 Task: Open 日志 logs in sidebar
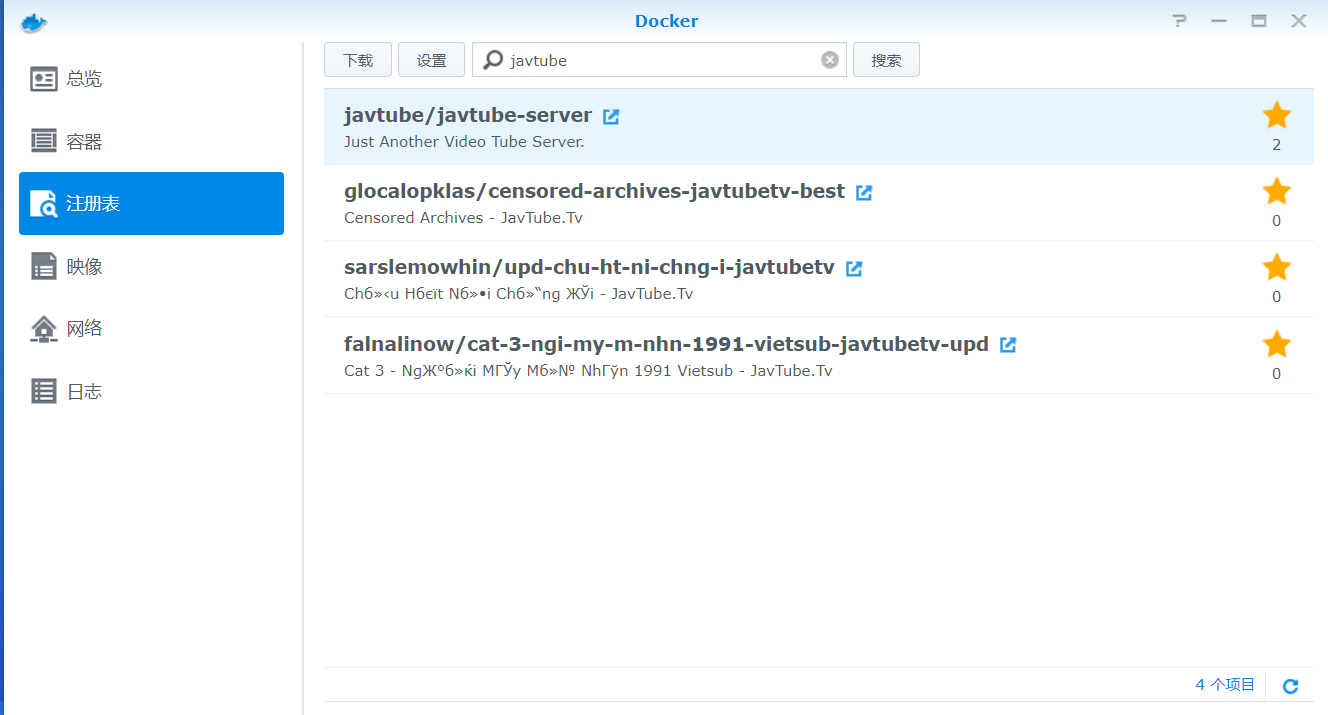(x=151, y=391)
